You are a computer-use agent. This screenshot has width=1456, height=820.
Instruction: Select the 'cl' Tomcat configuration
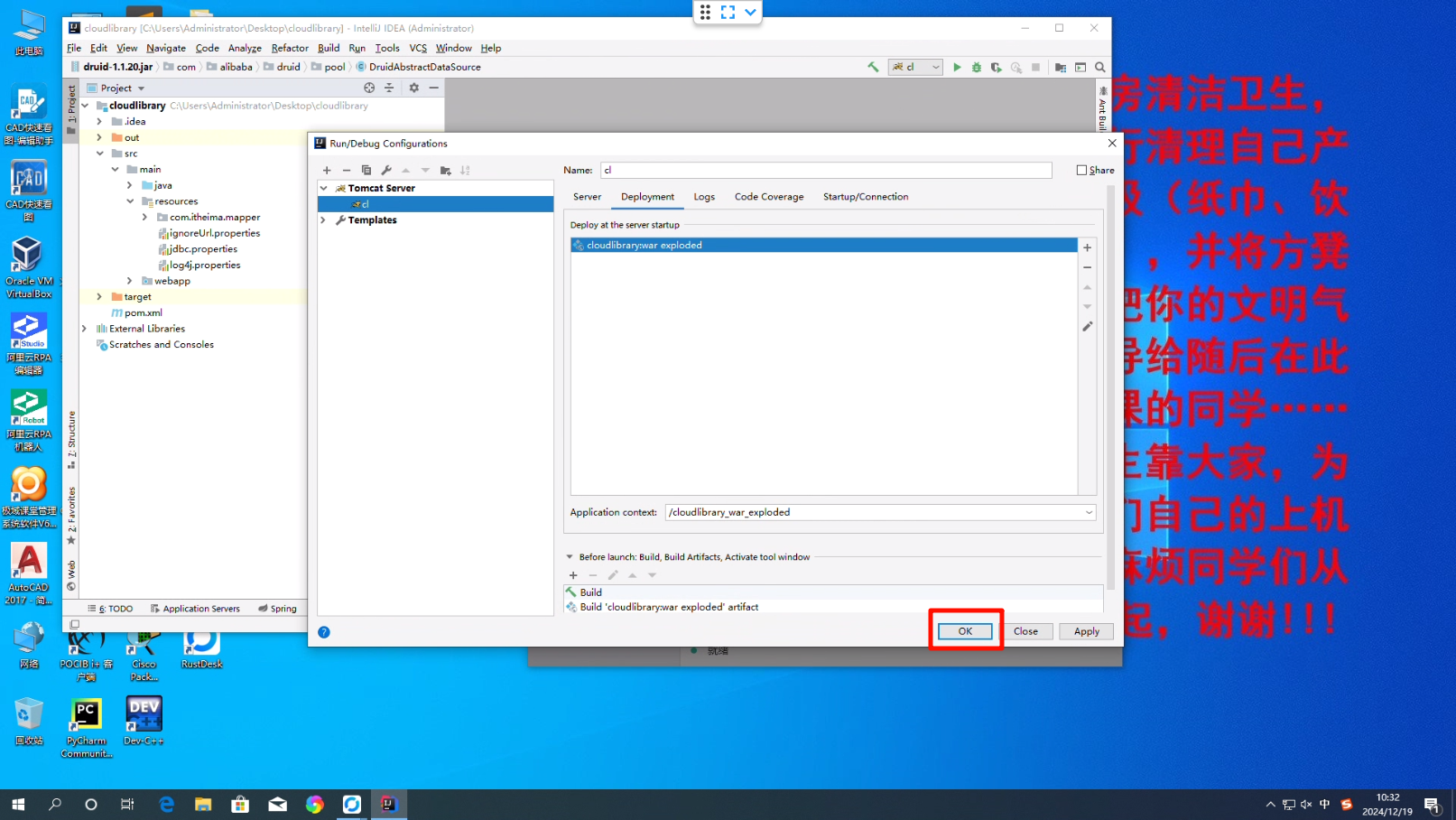click(436, 205)
